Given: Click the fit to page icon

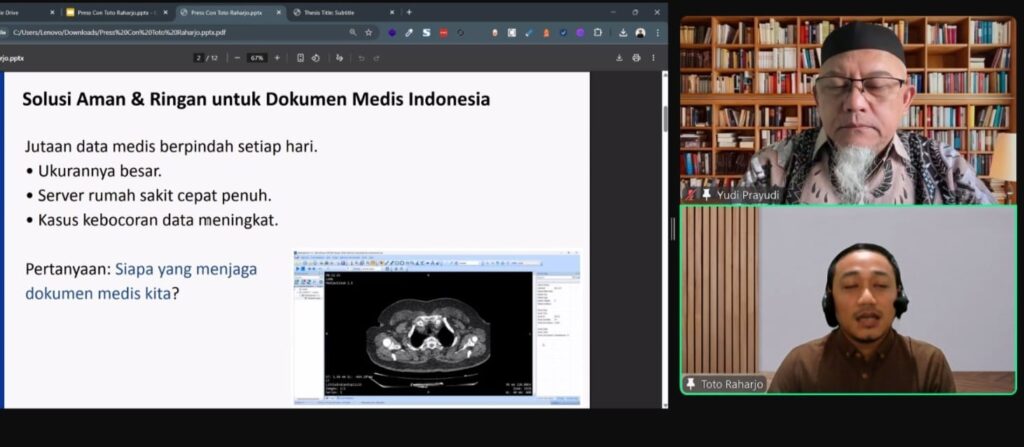Looking at the screenshot, I should (300, 58).
